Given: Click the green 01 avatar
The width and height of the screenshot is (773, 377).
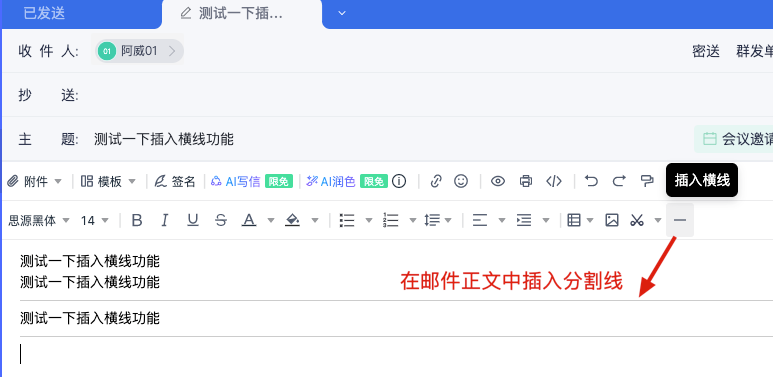Looking at the screenshot, I should (107, 51).
